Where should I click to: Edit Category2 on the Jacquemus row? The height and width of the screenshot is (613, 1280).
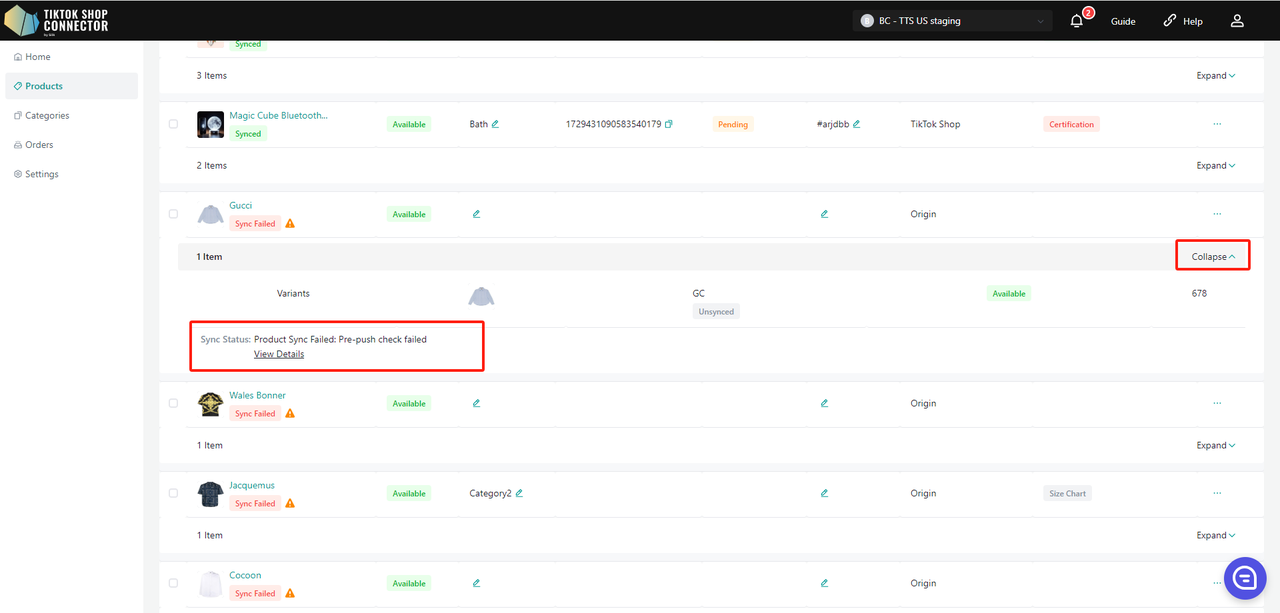coord(520,493)
